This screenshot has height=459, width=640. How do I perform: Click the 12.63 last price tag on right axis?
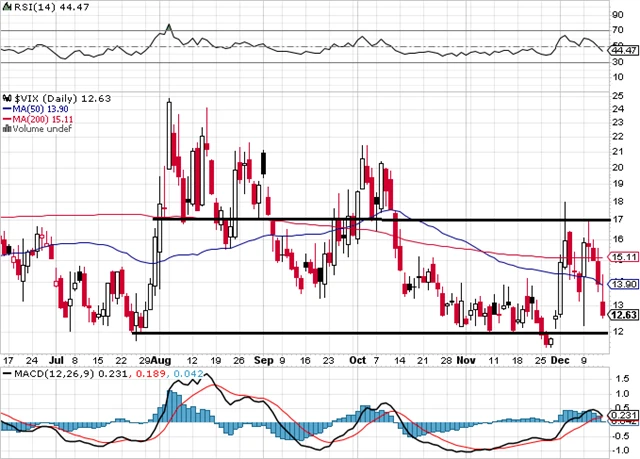click(621, 316)
